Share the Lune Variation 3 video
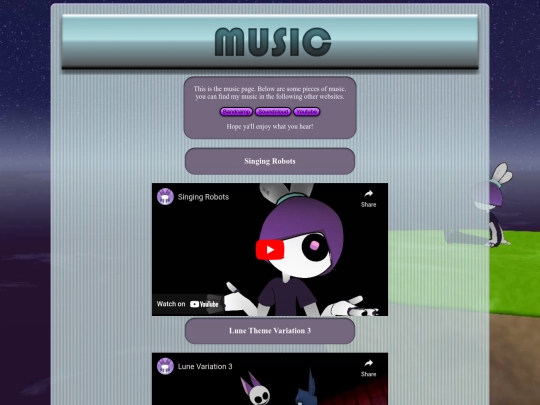This screenshot has width=540, height=405. [x=368, y=368]
